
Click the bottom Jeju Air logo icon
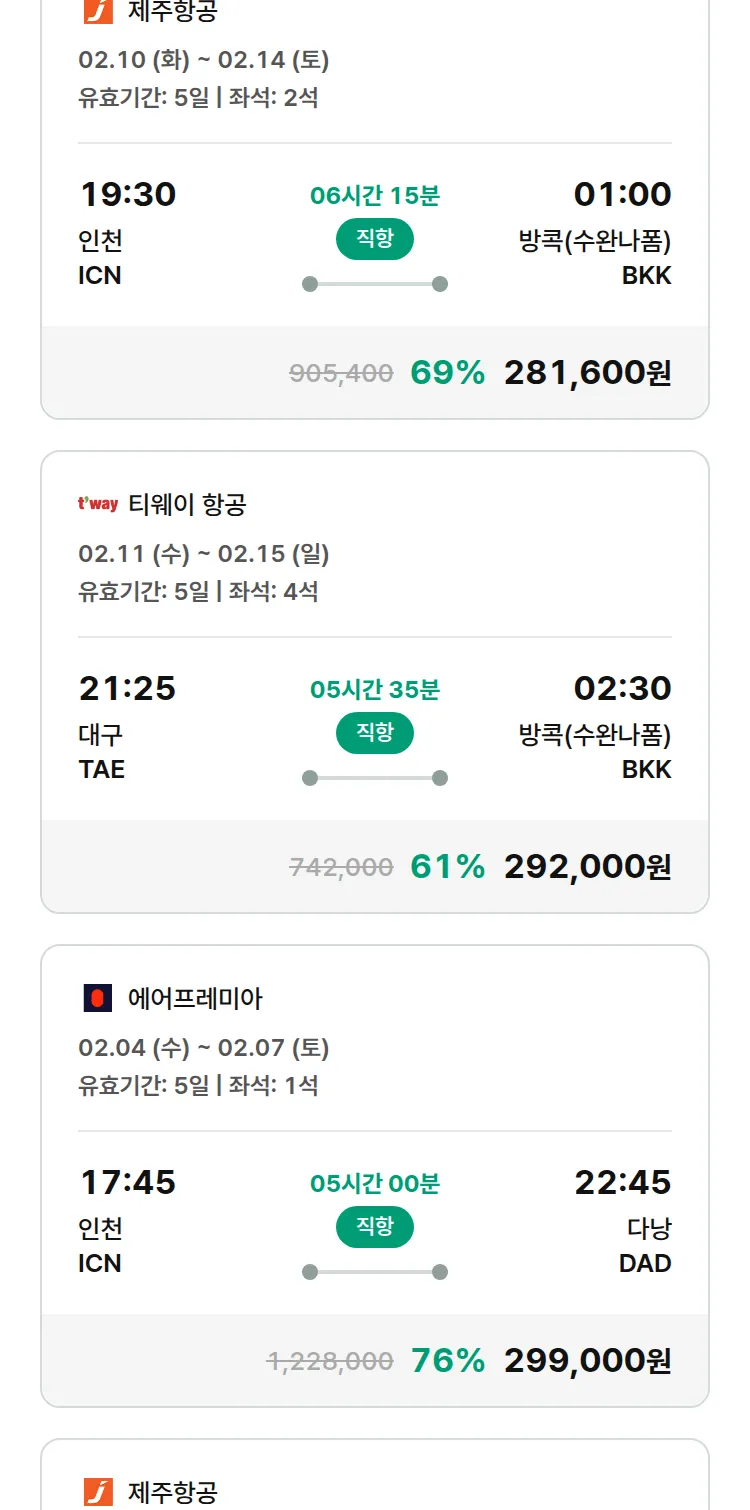click(x=98, y=1492)
